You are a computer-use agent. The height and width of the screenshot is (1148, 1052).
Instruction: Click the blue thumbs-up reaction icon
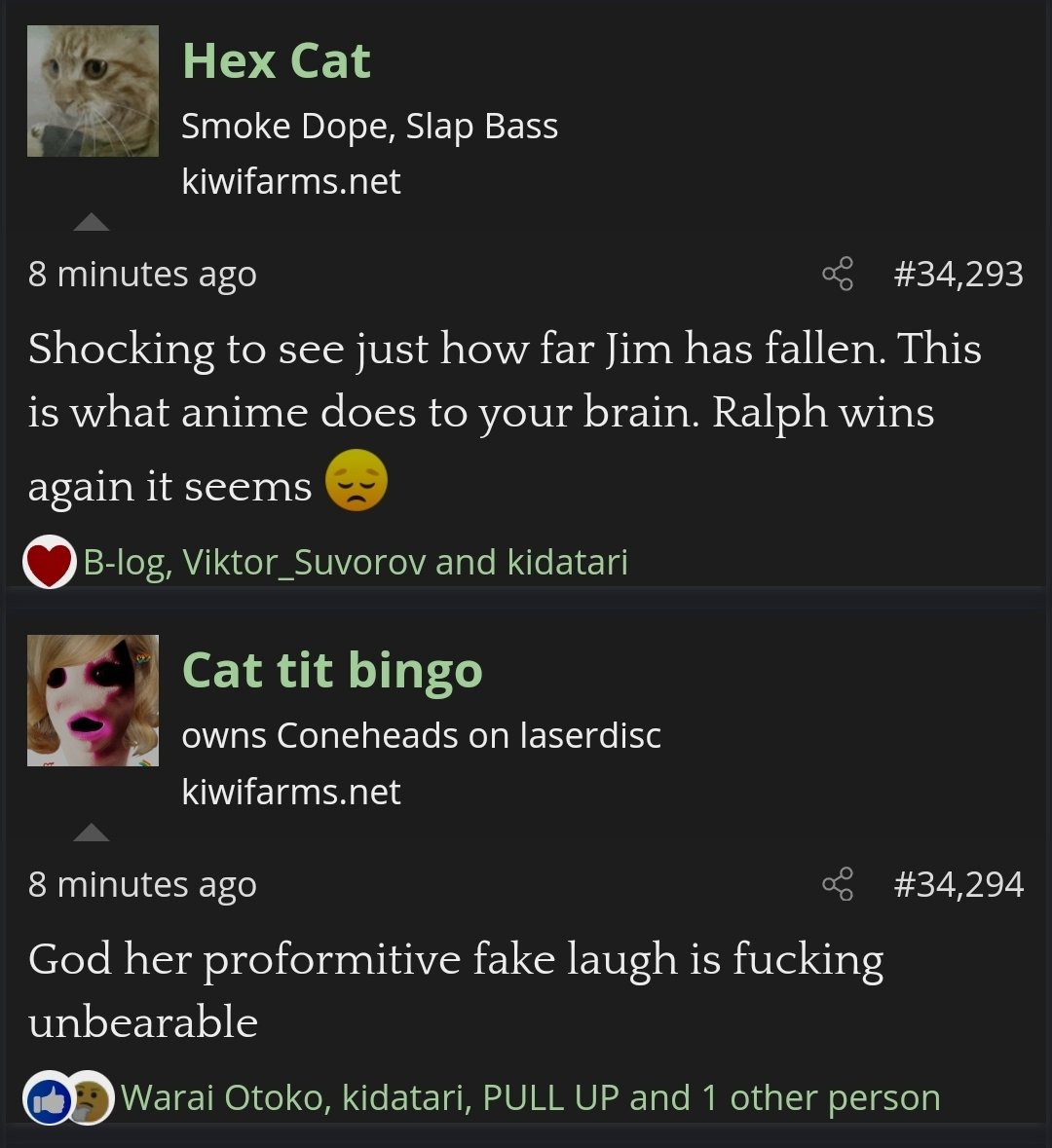tap(49, 1099)
